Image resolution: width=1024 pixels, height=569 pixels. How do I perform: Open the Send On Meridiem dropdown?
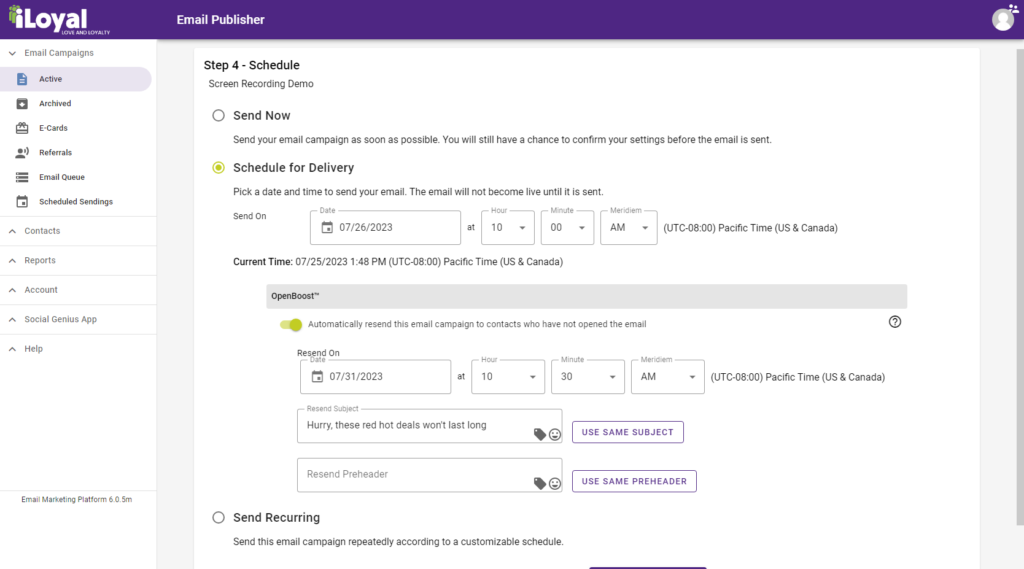tap(628, 227)
